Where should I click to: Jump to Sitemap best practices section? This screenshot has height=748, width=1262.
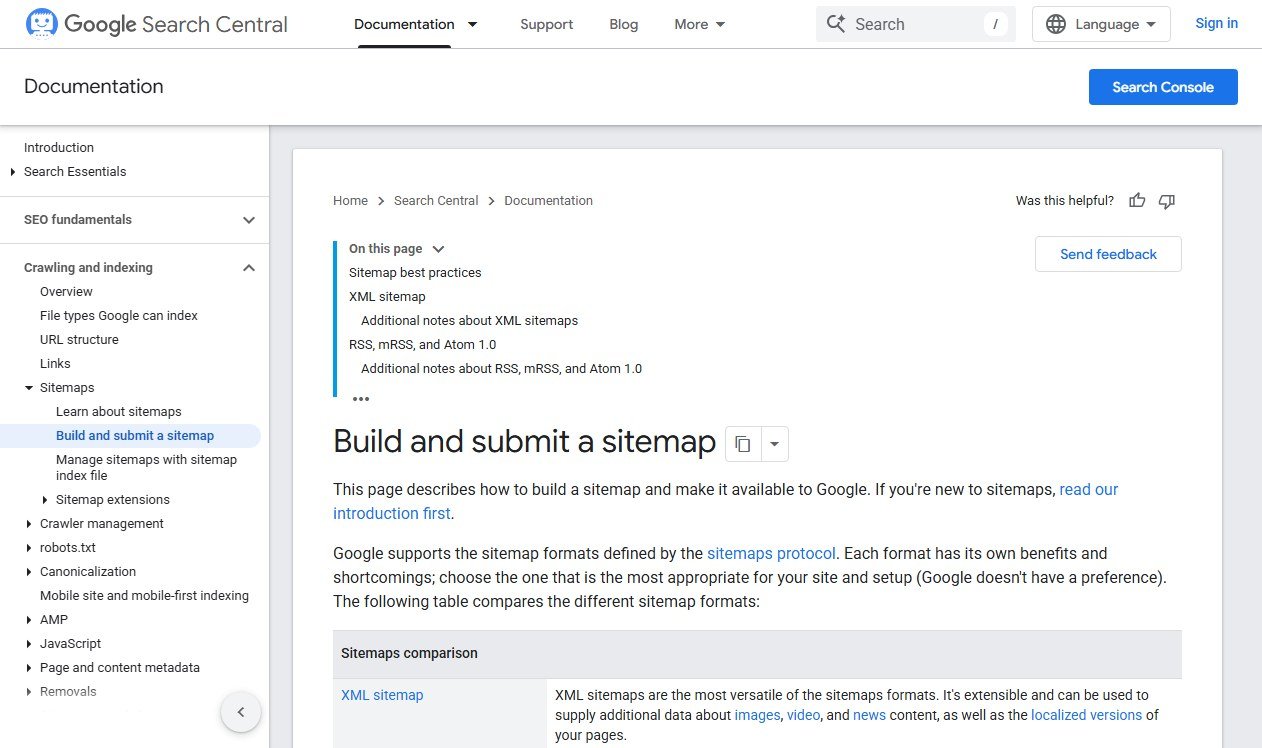click(415, 273)
